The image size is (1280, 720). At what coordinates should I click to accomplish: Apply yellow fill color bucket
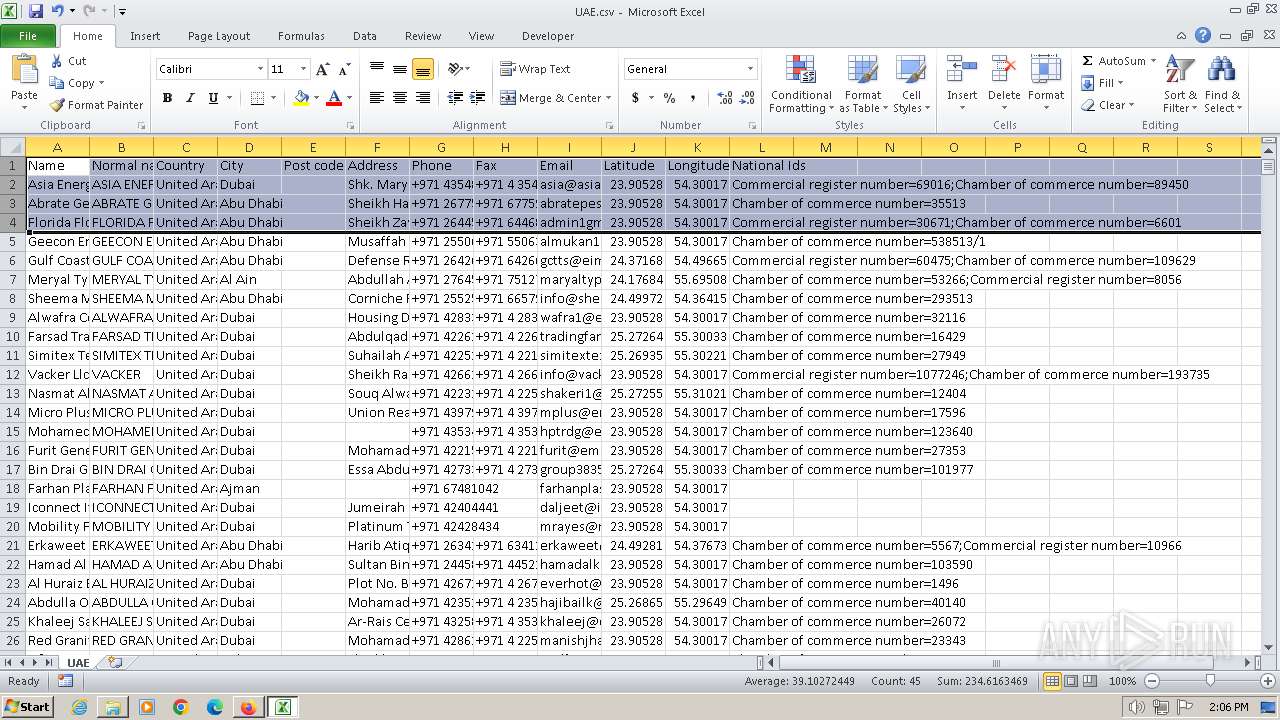click(x=301, y=98)
